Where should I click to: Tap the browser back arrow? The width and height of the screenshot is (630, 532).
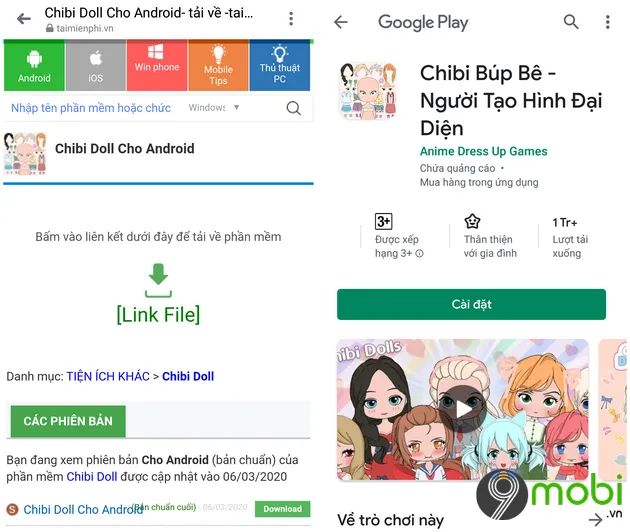click(24, 18)
